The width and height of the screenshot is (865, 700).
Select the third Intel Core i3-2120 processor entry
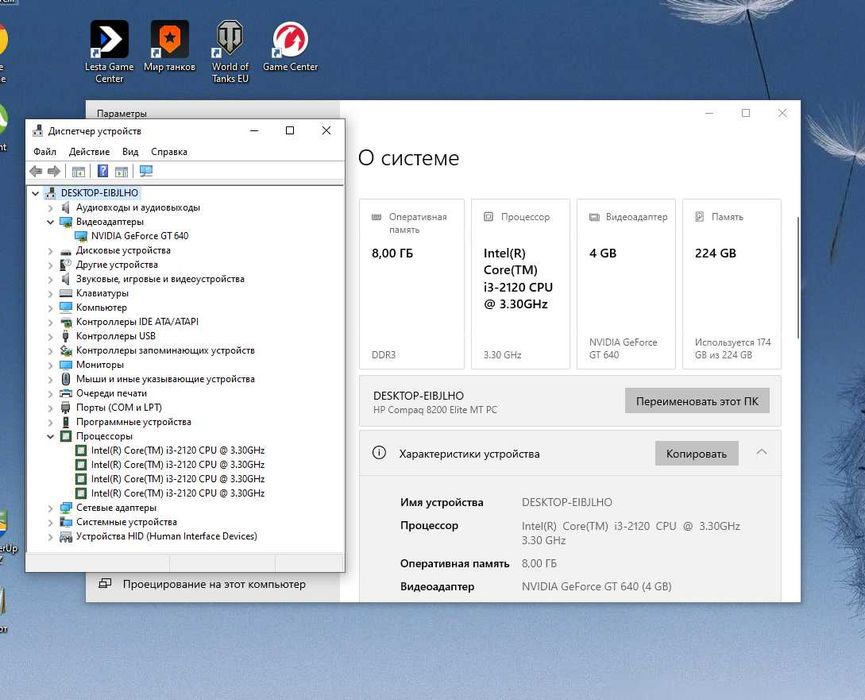point(178,479)
